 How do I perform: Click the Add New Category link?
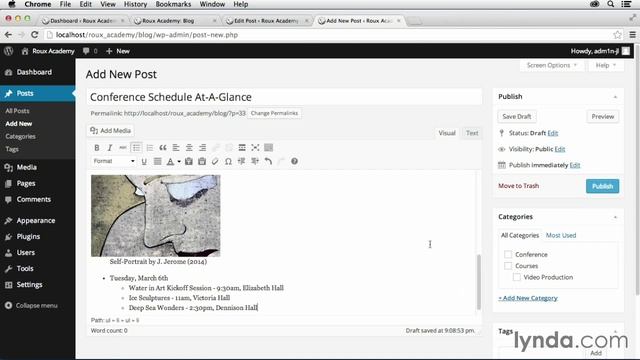528,298
